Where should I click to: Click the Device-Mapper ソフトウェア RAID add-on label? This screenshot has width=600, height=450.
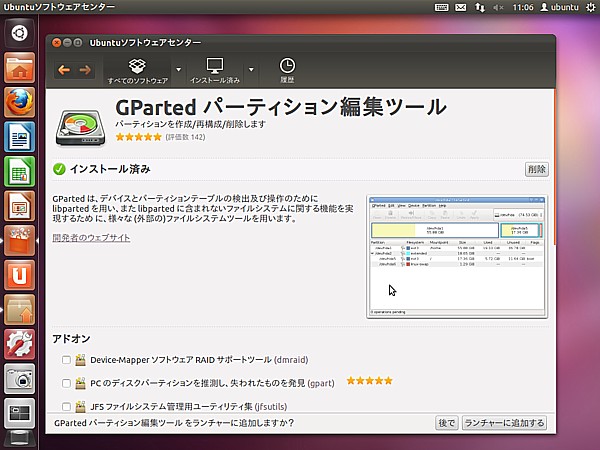[x=199, y=360]
